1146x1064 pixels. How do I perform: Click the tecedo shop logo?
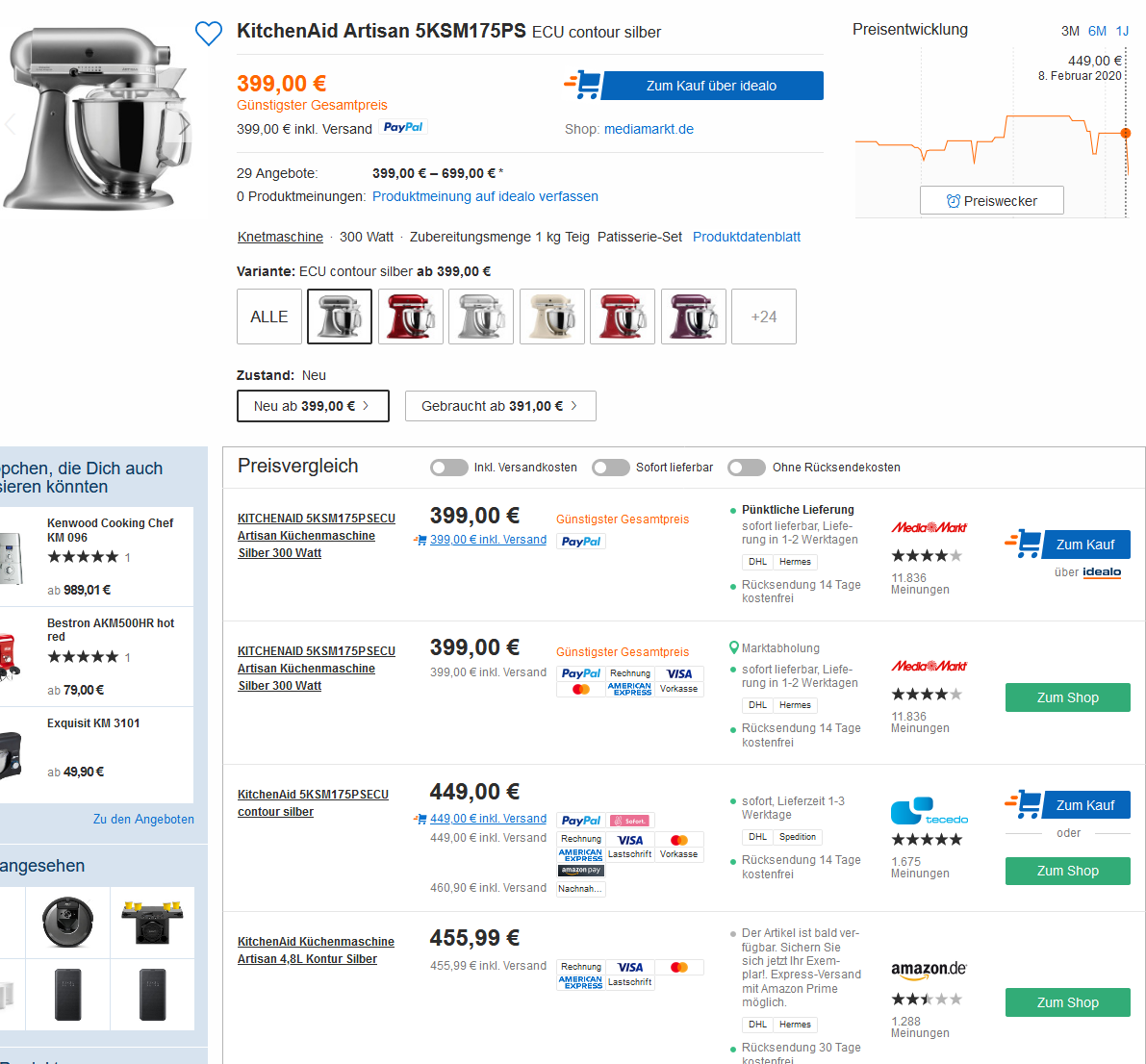point(929,811)
